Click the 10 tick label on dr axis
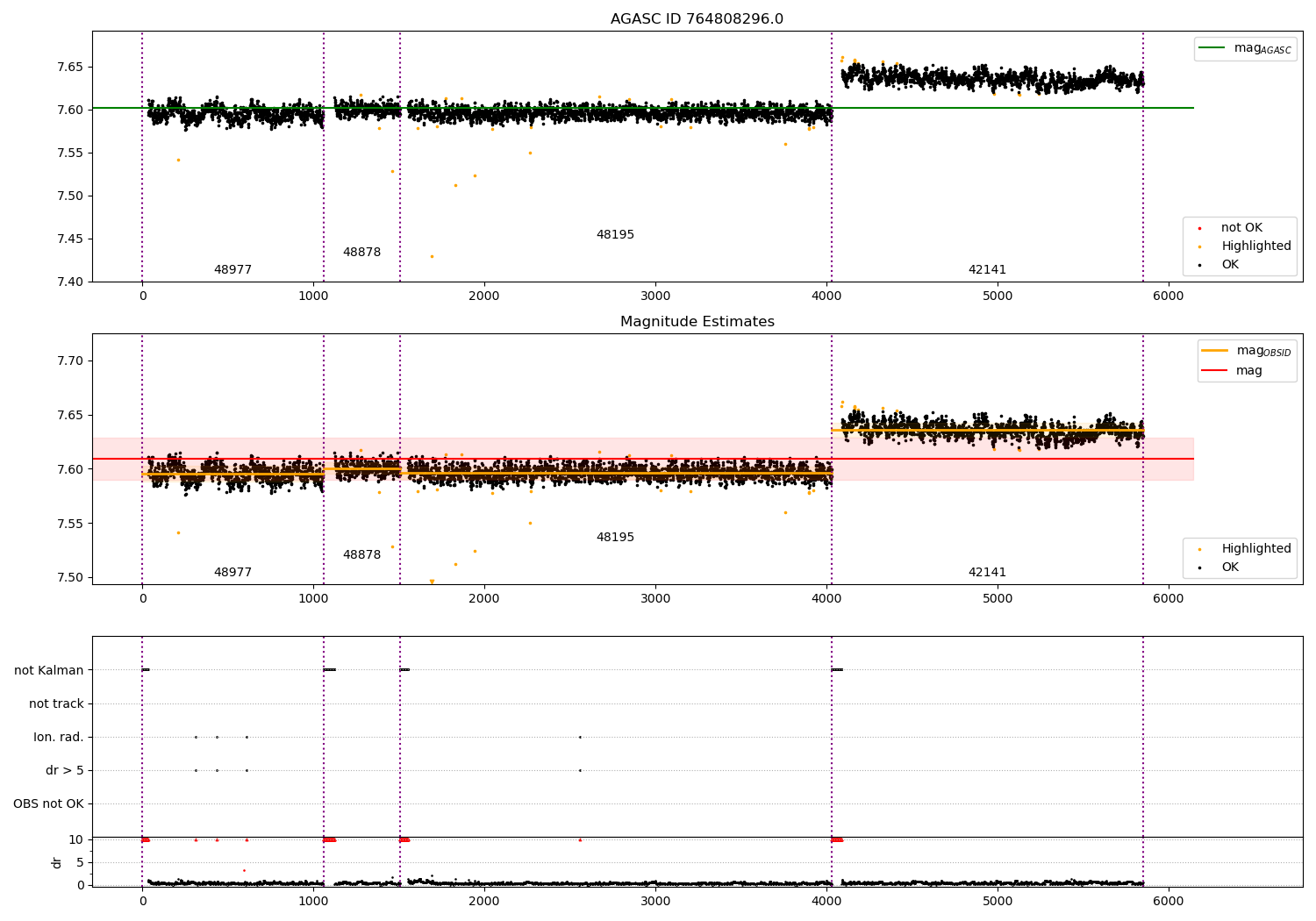Image resolution: width=1316 pixels, height=921 pixels. (x=76, y=840)
